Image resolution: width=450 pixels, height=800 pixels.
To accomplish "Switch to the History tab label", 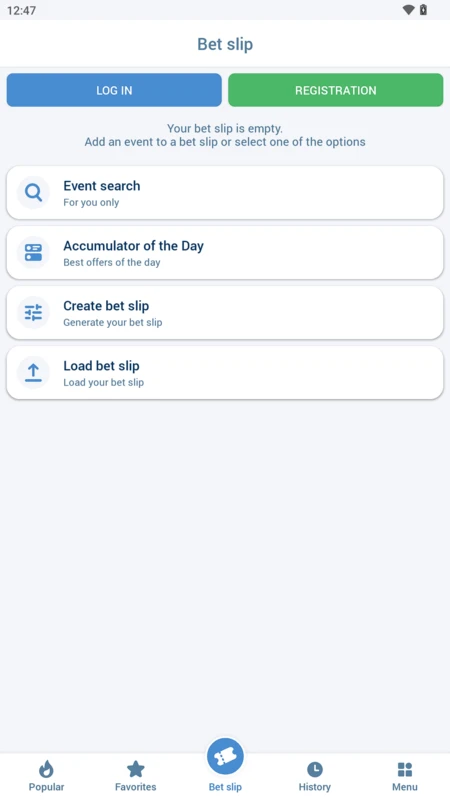I will 315,787.
